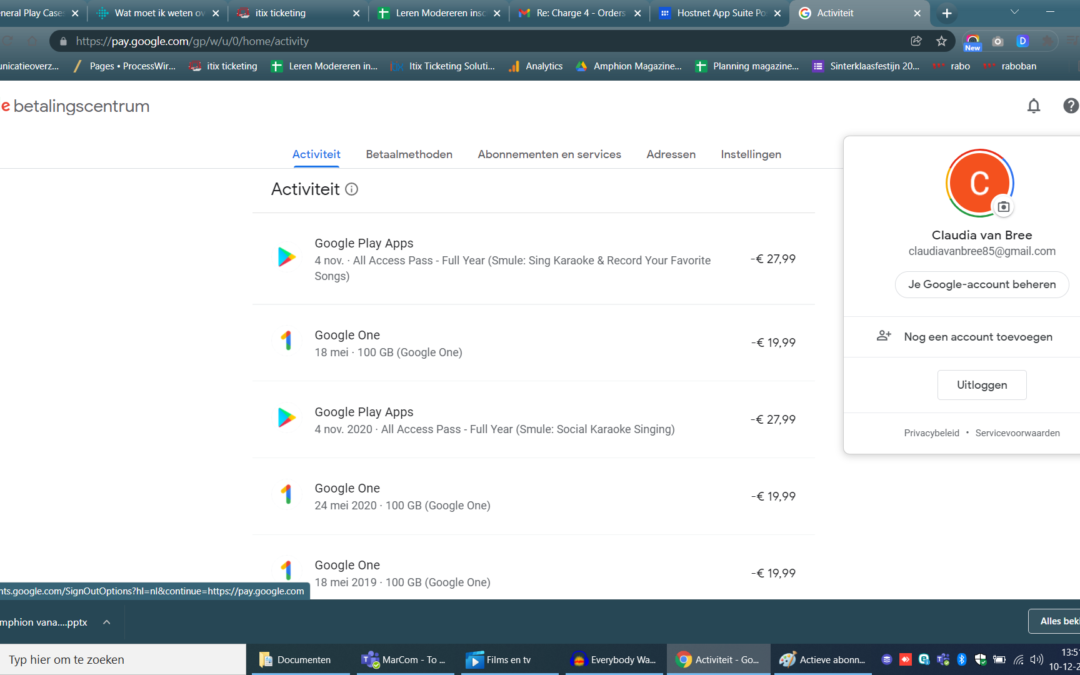The image size is (1080, 675).
Task: Open the Privacybeleid link
Action: 931,433
